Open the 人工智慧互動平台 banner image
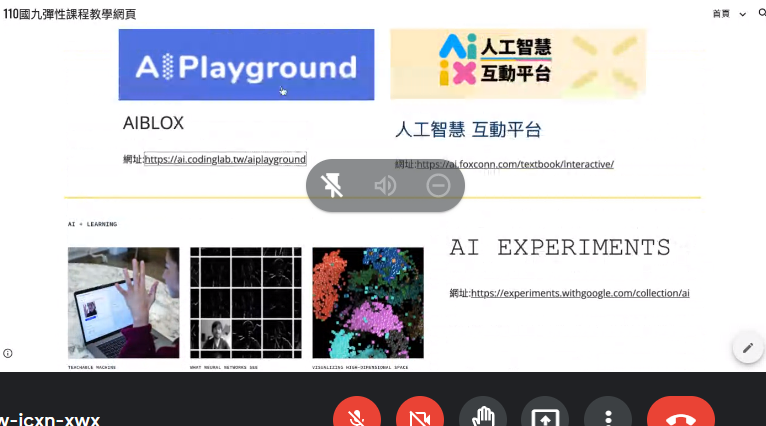 click(518, 64)
